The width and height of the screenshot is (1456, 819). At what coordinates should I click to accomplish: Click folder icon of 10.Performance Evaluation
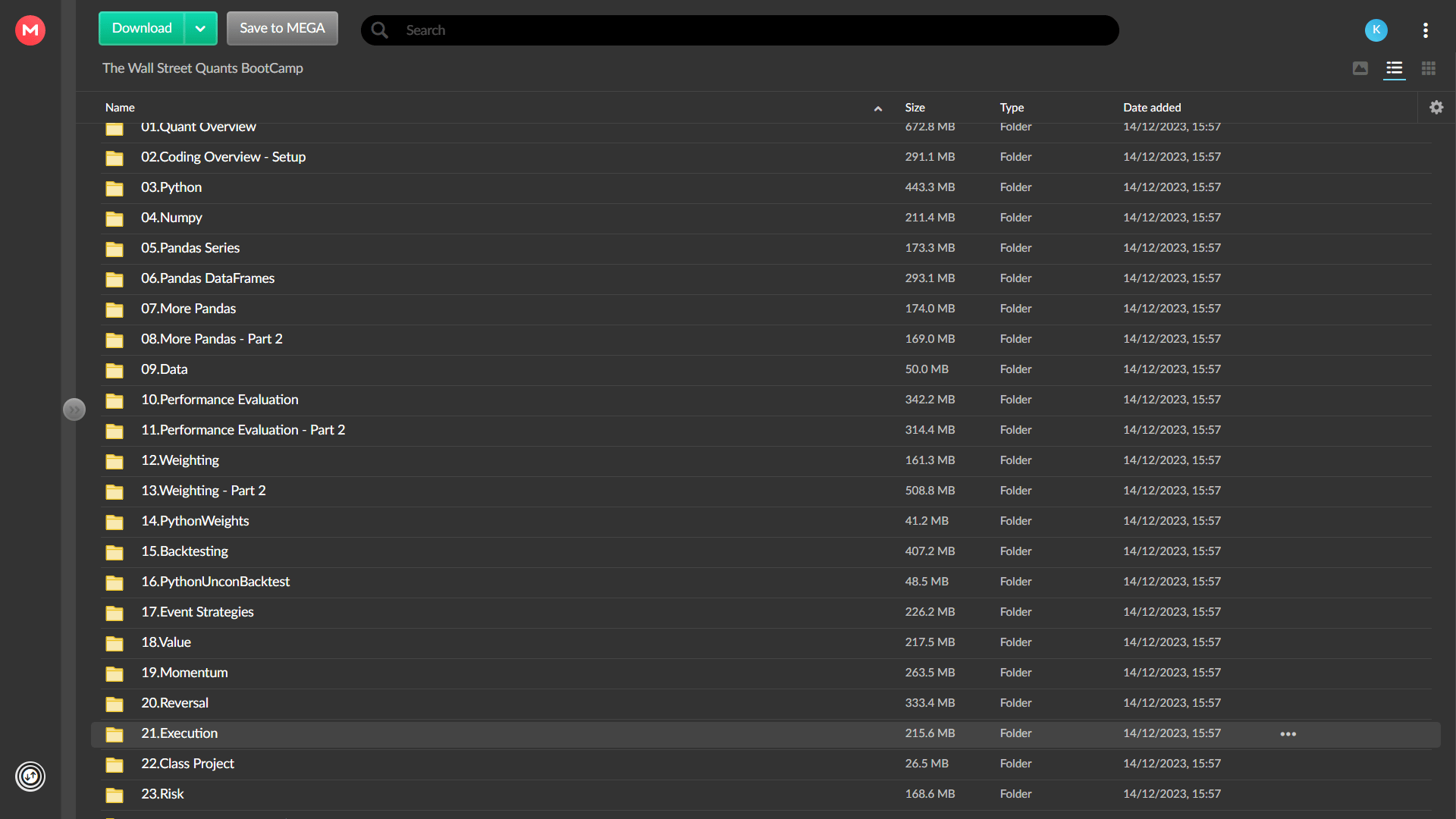click(x=115, y=400)
